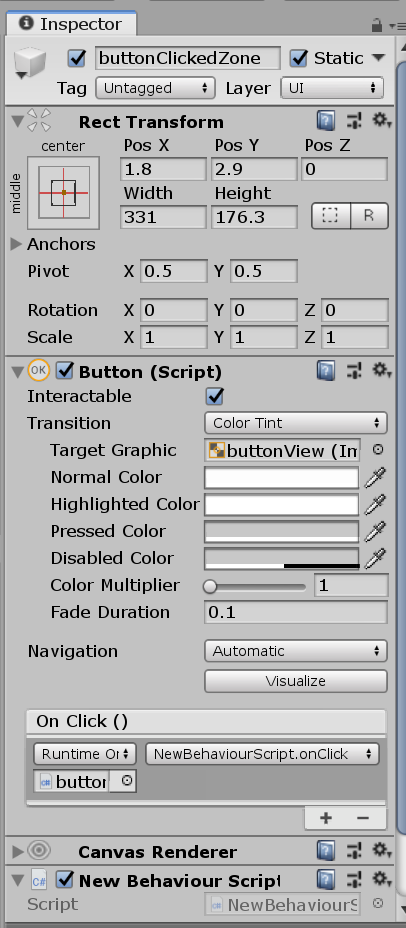This screenshot has width=406, height=928.
Task: Disable the Static checkbox
Action: click(299, 58)
